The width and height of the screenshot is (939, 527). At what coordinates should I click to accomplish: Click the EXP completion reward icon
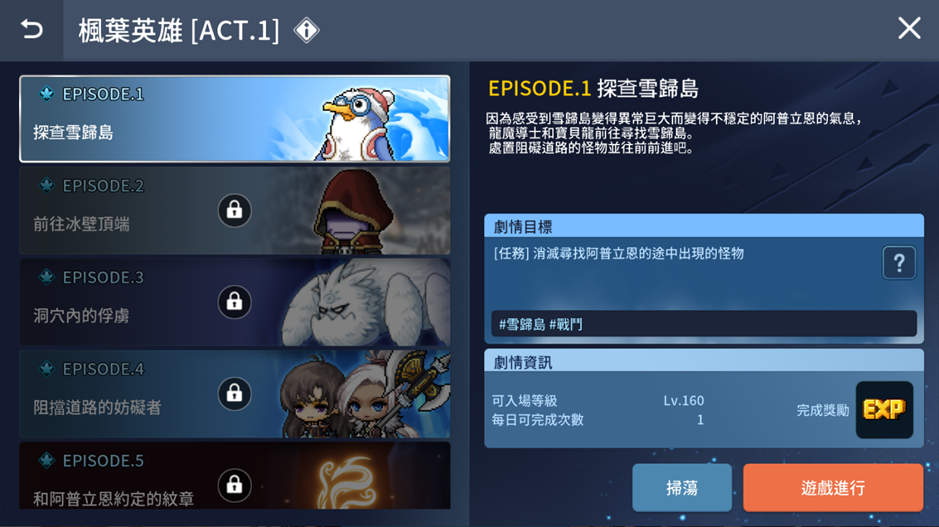[884, 410]
